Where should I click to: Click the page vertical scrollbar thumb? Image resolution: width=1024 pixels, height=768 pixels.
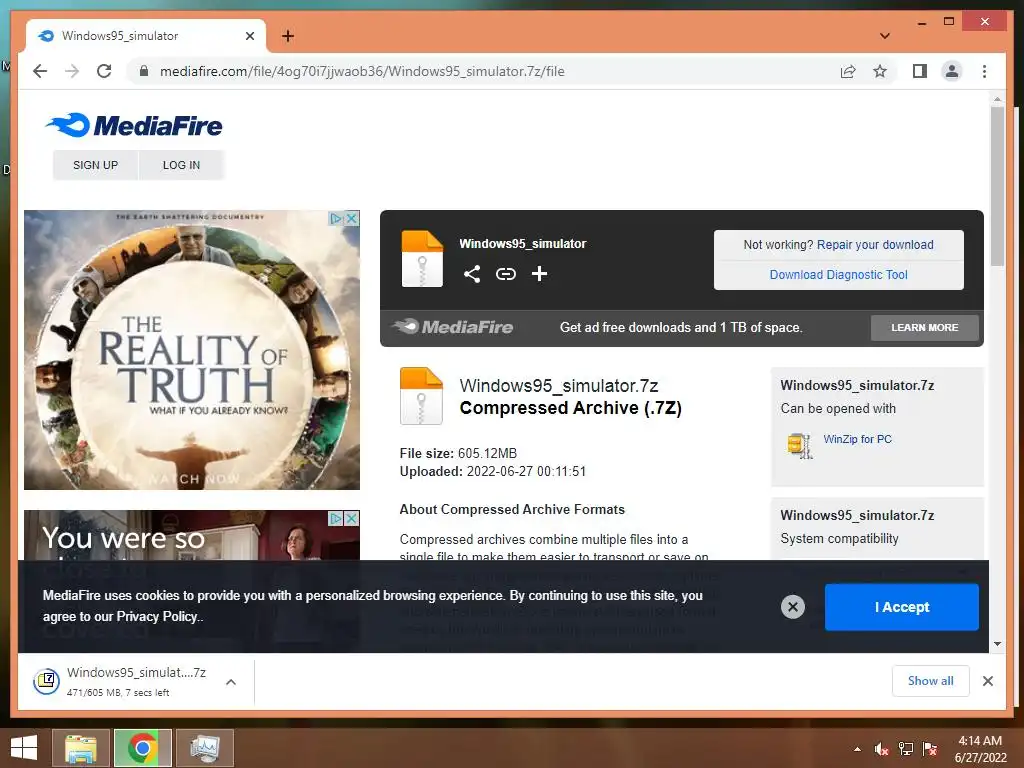click(997, 186)
